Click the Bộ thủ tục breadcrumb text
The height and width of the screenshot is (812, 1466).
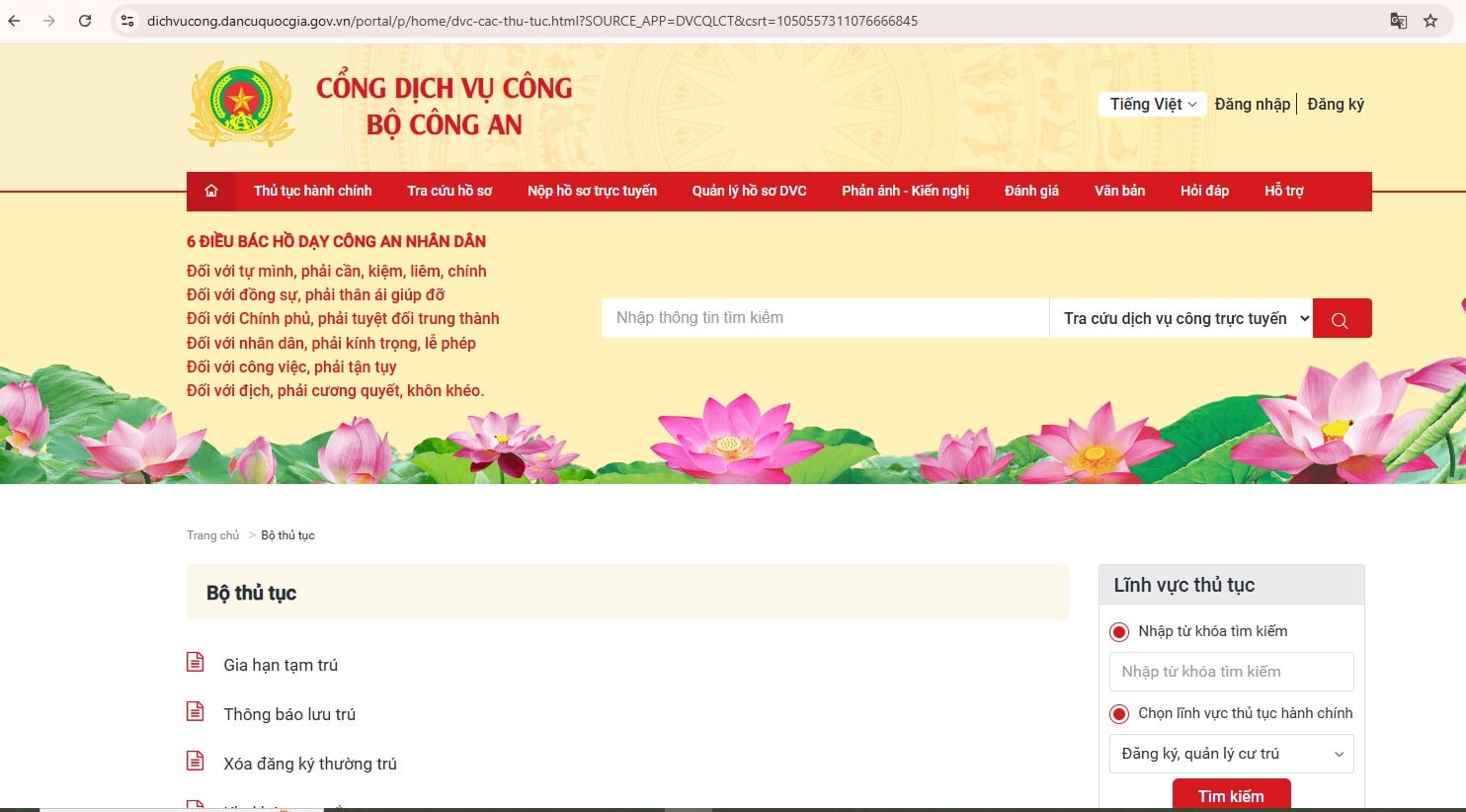click(287, 535)
